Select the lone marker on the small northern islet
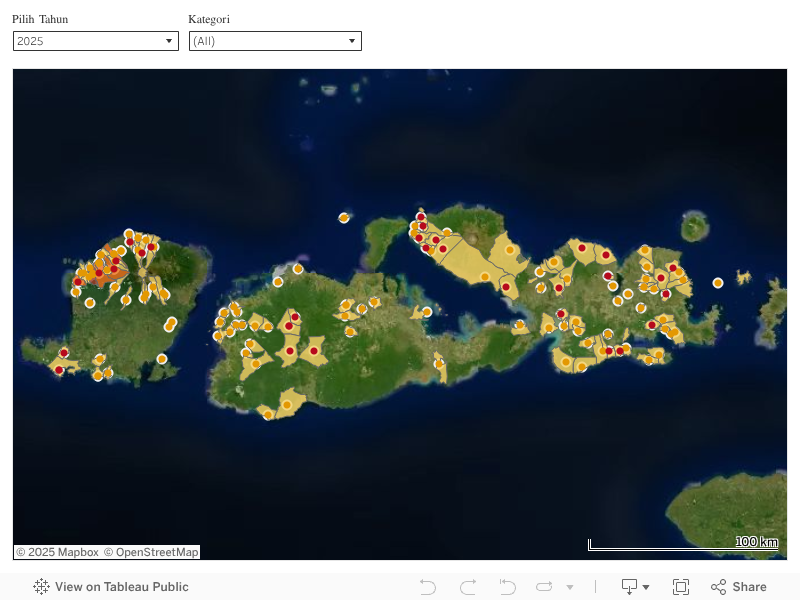This screenshot has width=800, height=600. (x=344, y=217)
